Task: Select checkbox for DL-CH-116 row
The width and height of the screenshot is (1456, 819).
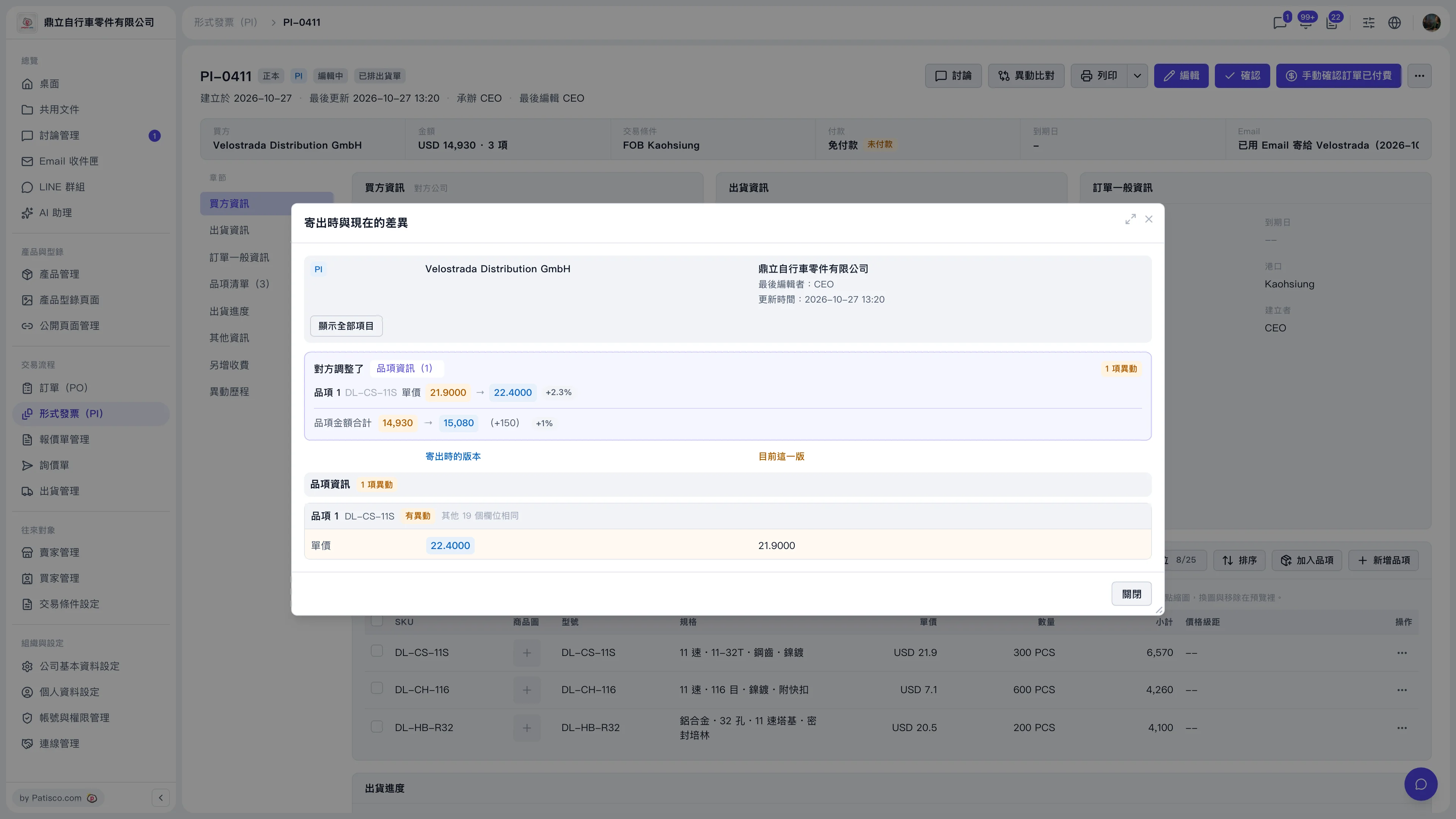Action: [x=377, y=689]
